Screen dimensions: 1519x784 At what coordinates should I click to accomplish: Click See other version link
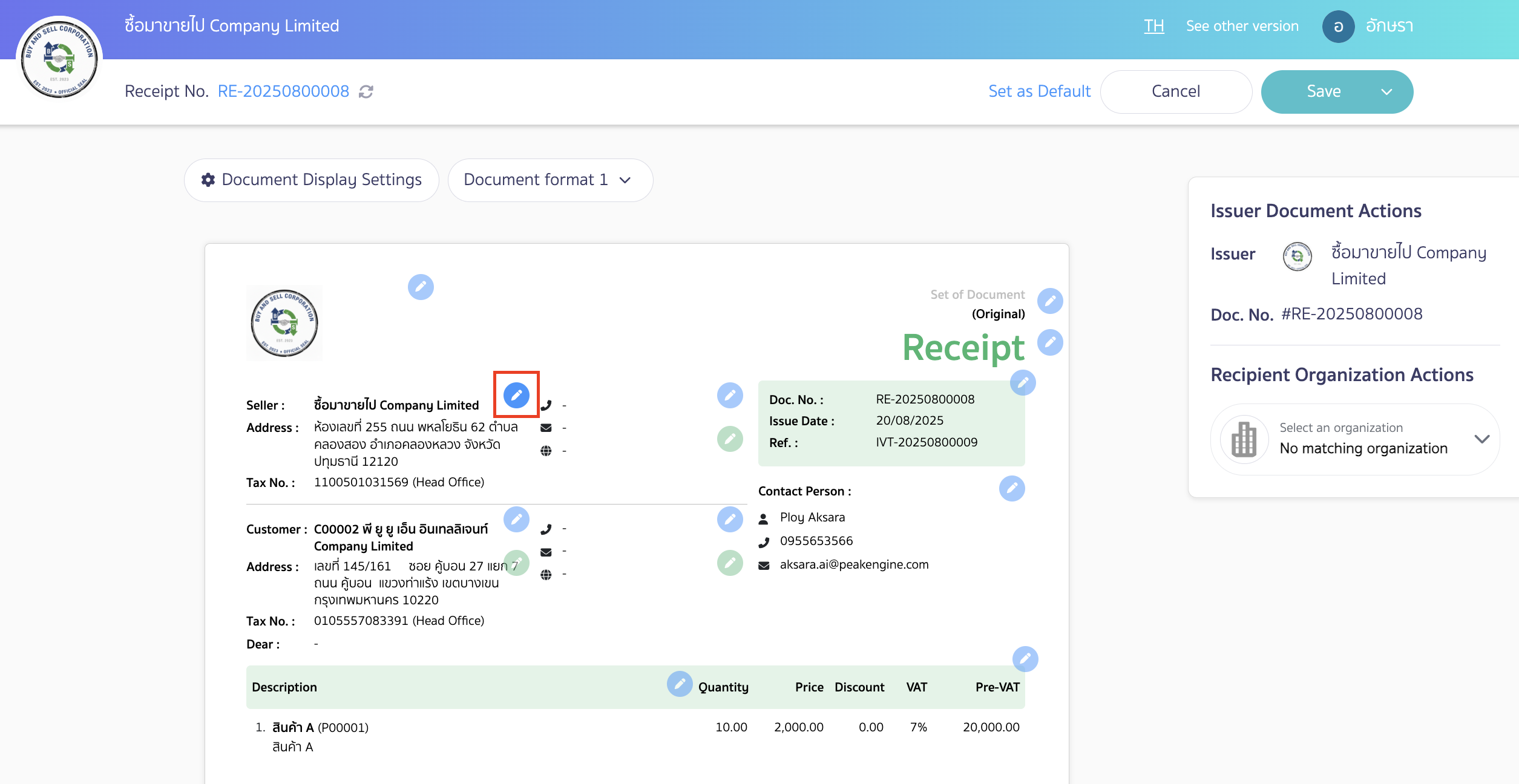point(1242,26)
